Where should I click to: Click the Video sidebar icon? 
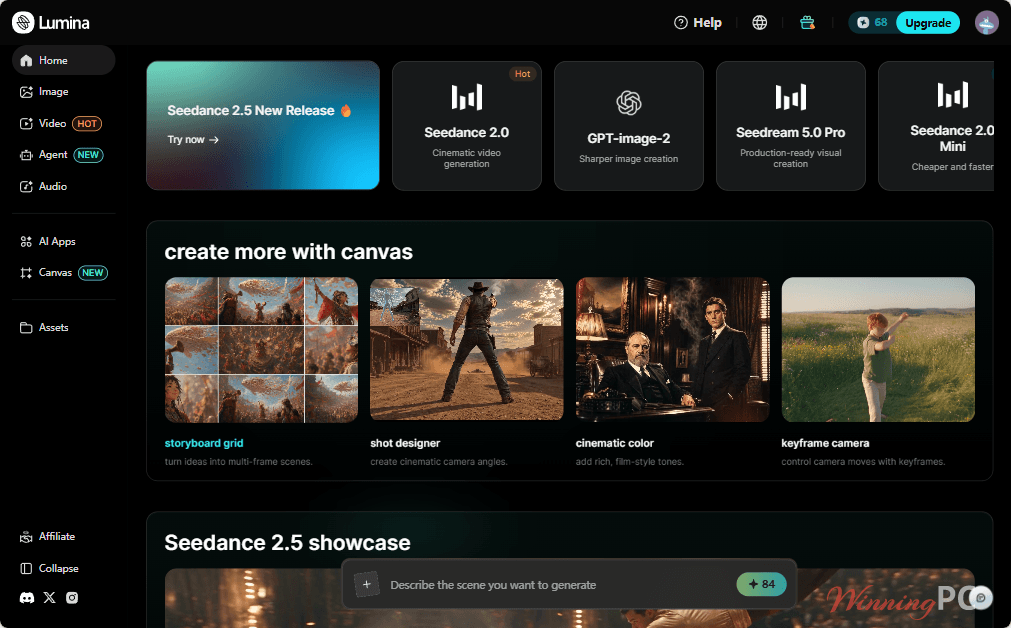tap(26, 123)
